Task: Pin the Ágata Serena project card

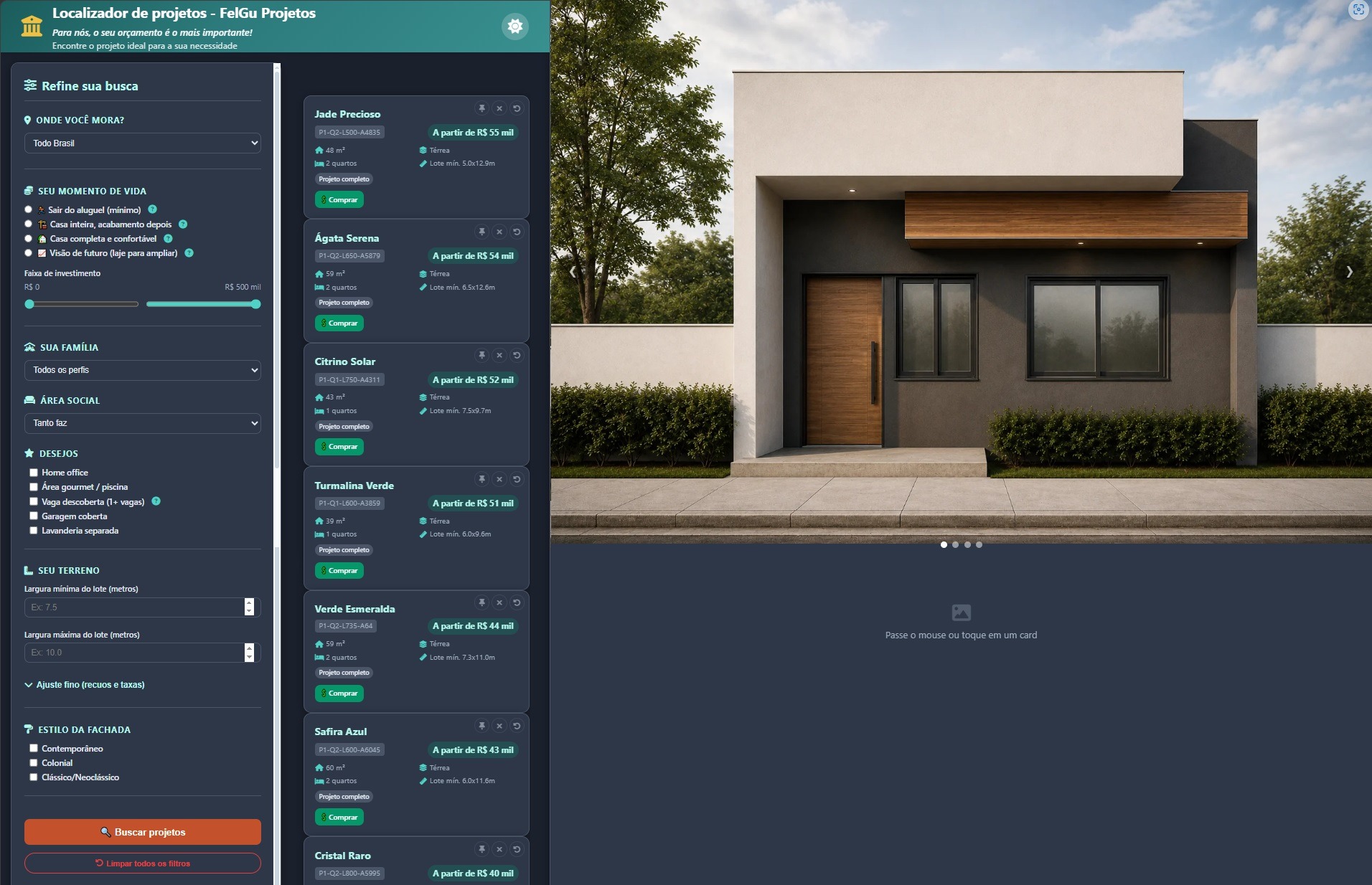Action: 482,232
